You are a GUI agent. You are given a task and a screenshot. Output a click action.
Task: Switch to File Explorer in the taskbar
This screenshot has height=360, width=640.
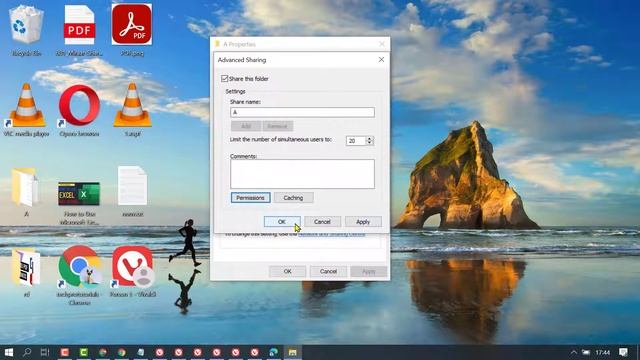[x=293, y=352]
